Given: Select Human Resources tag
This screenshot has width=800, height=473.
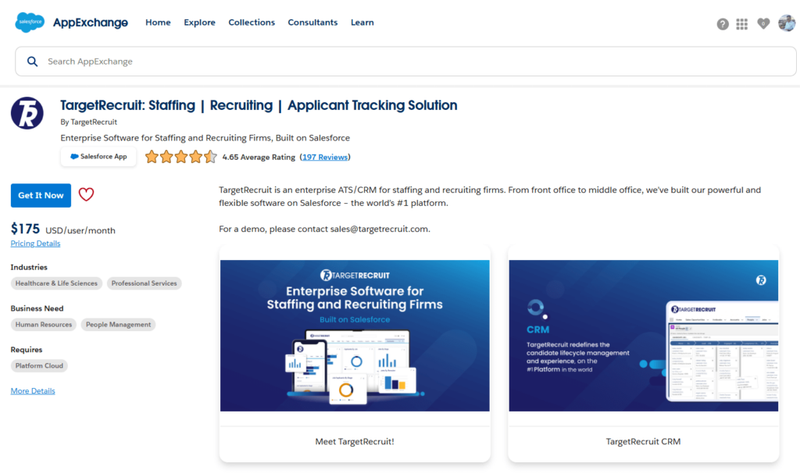Looking at the screenshot, I should tap(43, 325).
